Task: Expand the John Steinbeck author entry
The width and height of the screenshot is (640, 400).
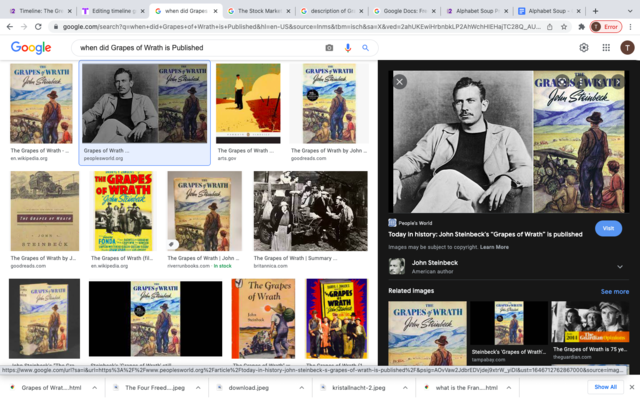Action: coord(620,267)
